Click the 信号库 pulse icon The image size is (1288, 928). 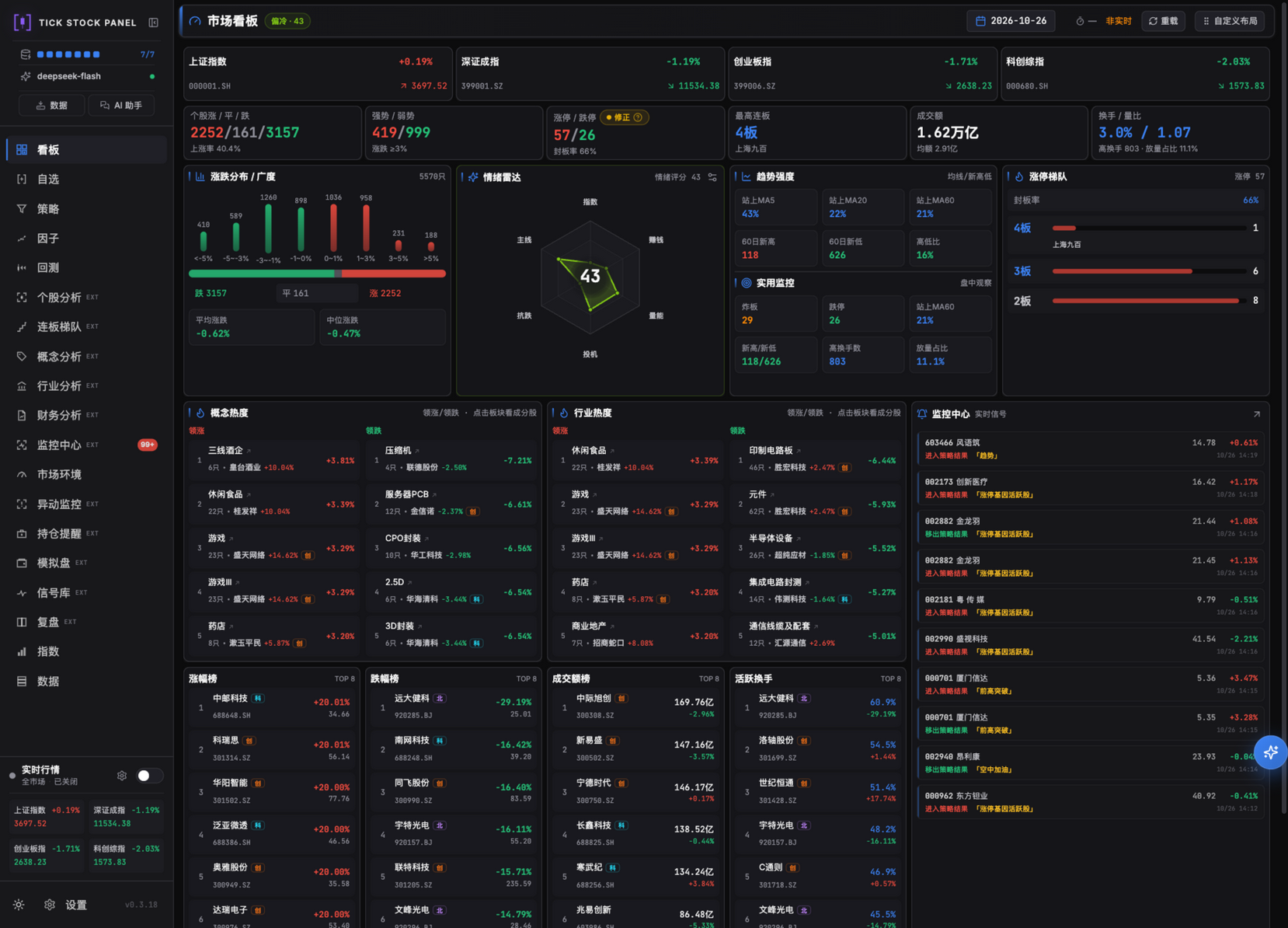point(22,592)
